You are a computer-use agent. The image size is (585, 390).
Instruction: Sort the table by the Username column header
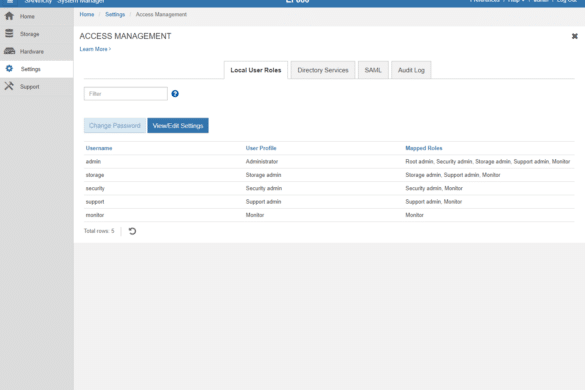(x=99, y=148)
